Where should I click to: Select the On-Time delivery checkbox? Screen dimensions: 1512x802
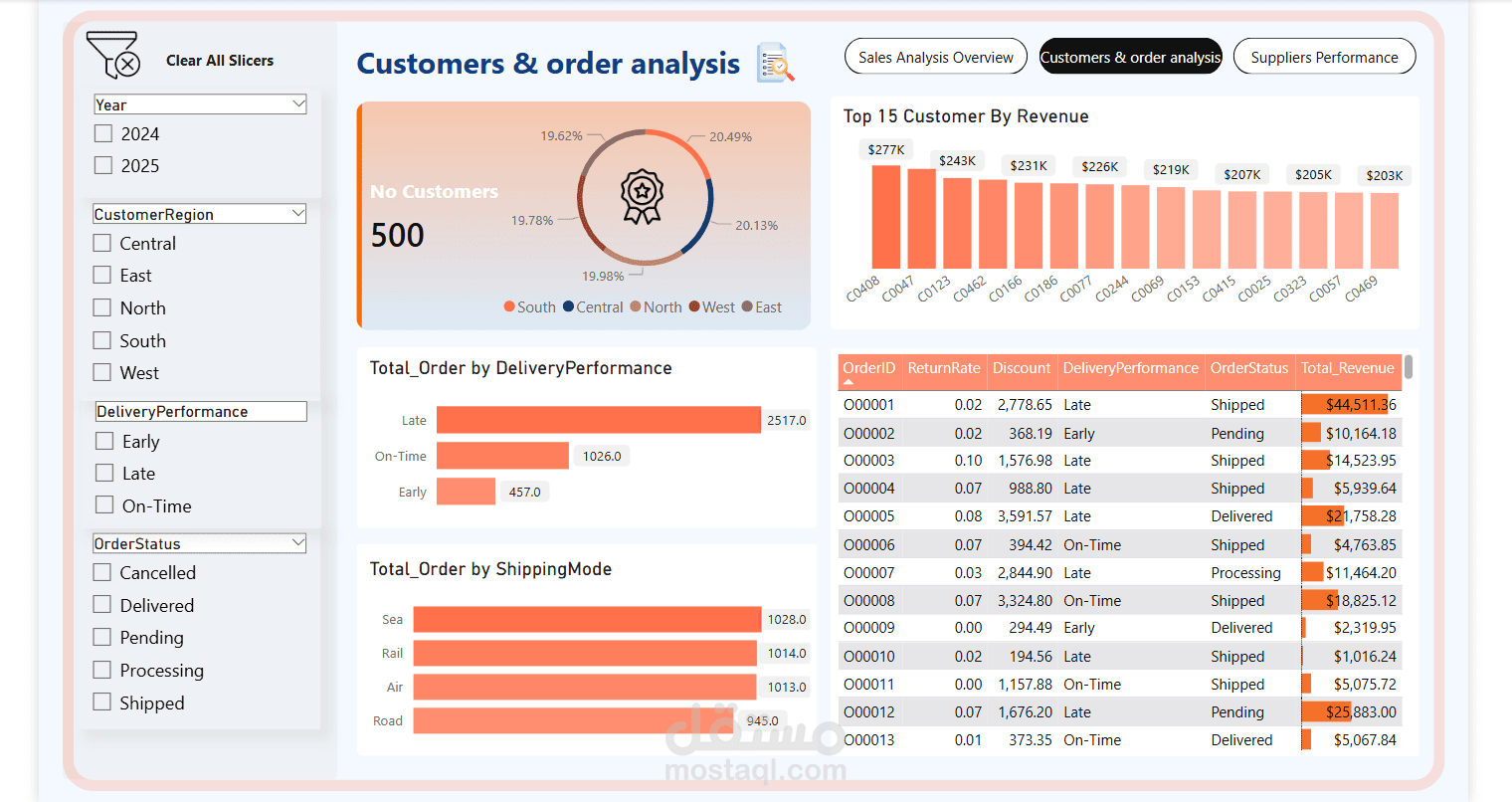tap(104, 505)
